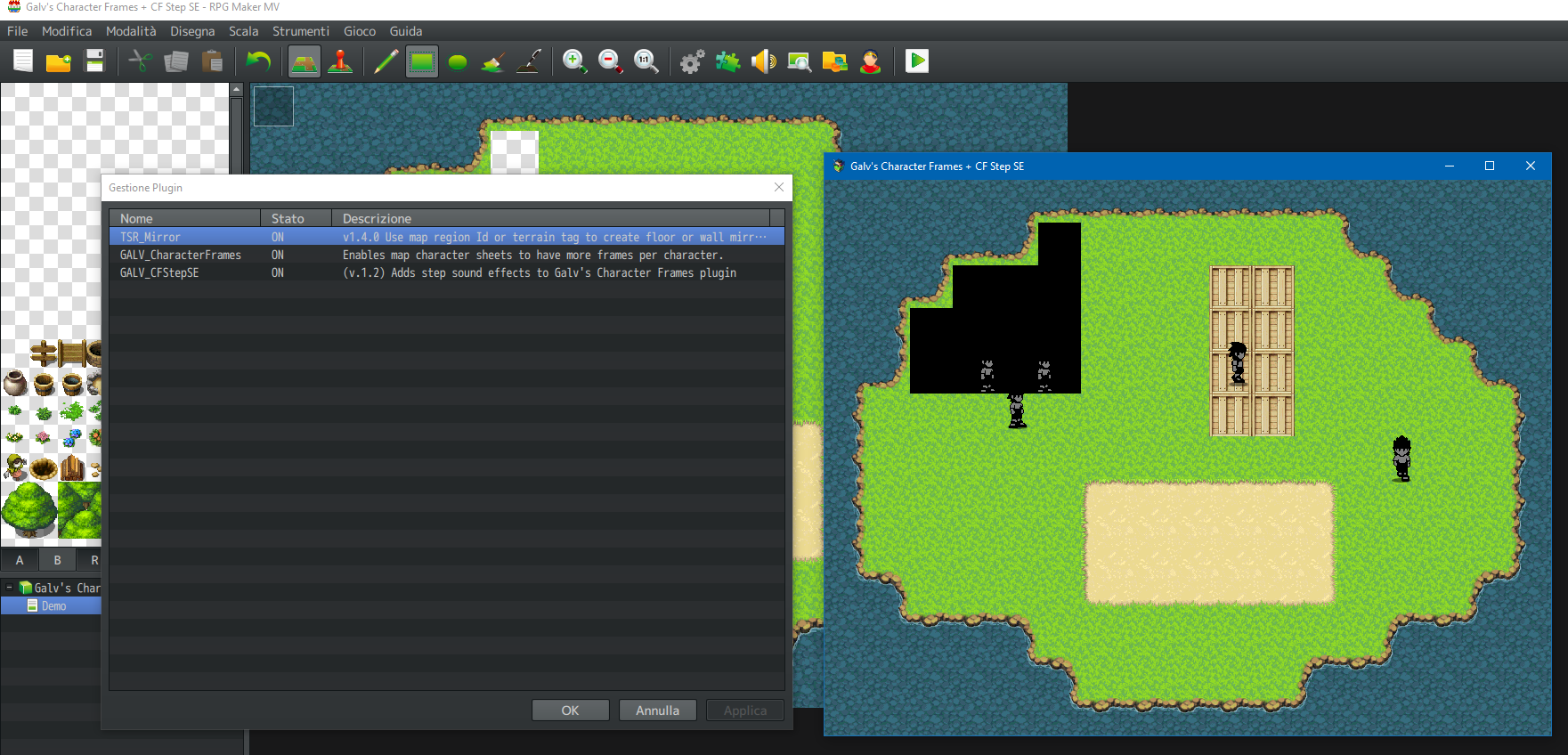Close the Gestione Plugin dialog

point(779,187)
